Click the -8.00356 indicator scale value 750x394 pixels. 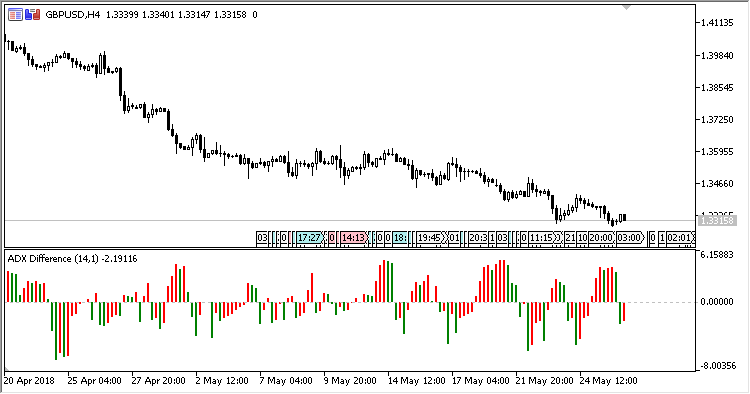(x=718, y=366)
